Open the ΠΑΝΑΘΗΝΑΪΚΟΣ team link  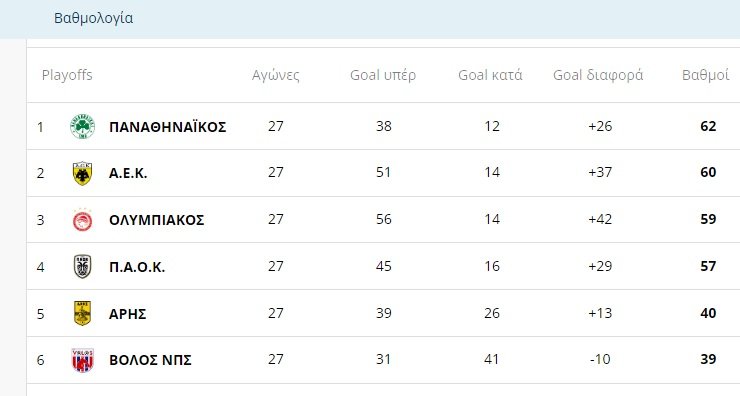168,127
